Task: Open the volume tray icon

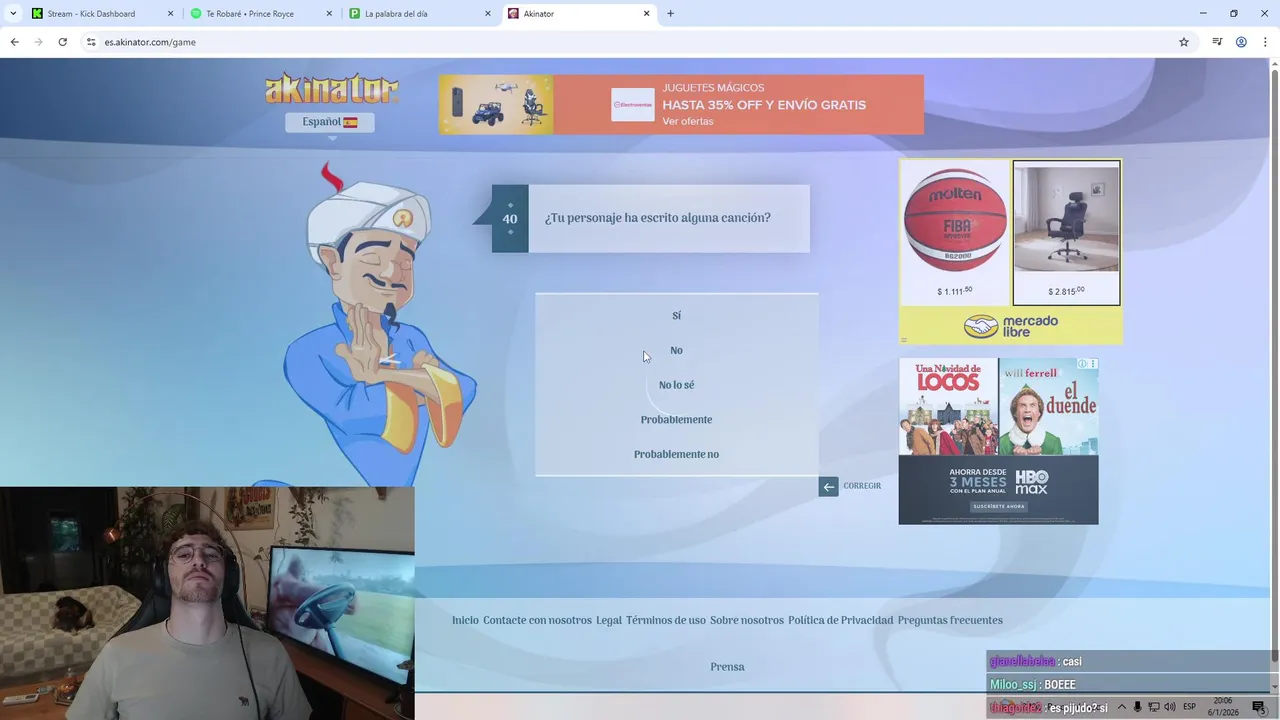Action: [1170, 707]
